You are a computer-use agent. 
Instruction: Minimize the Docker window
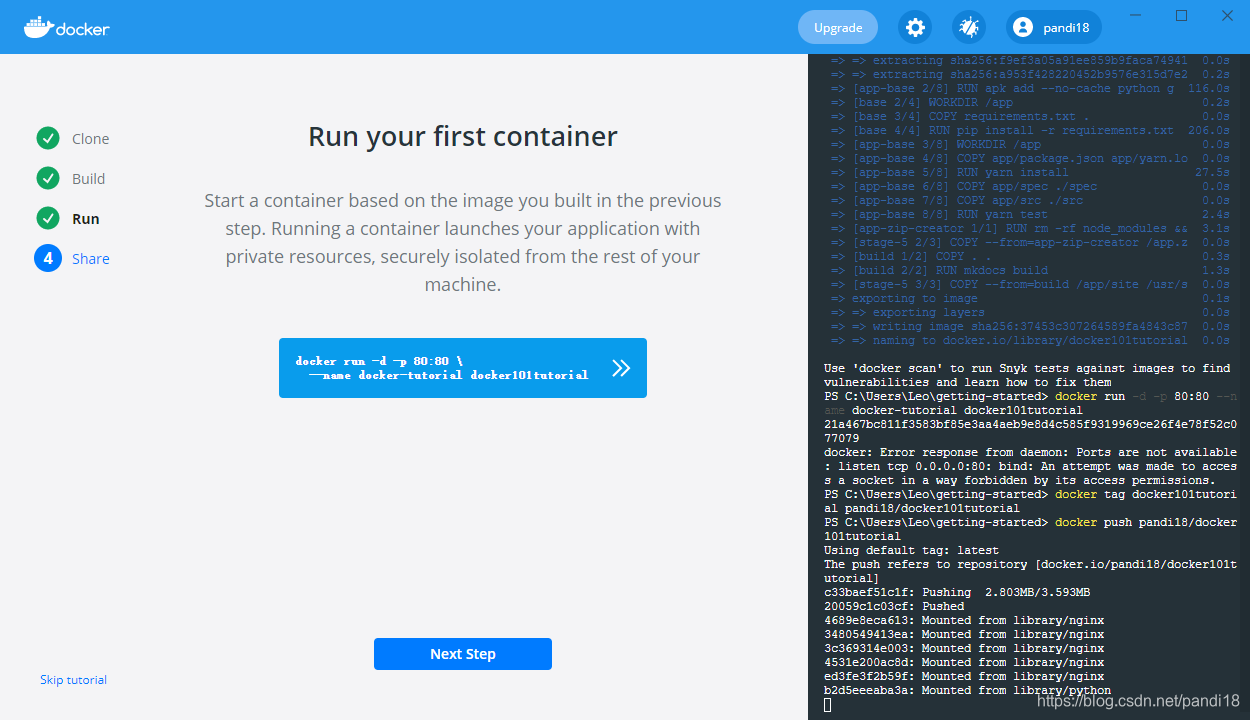tap(1135, 15)
